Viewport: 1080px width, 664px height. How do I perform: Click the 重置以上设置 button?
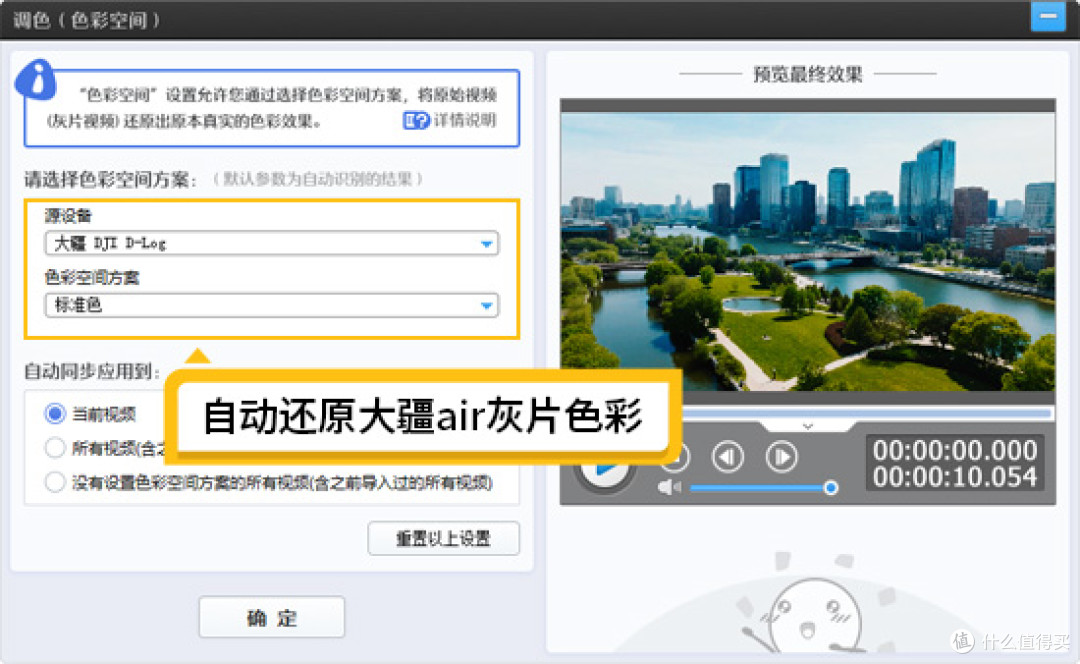[x=444, y=539]
